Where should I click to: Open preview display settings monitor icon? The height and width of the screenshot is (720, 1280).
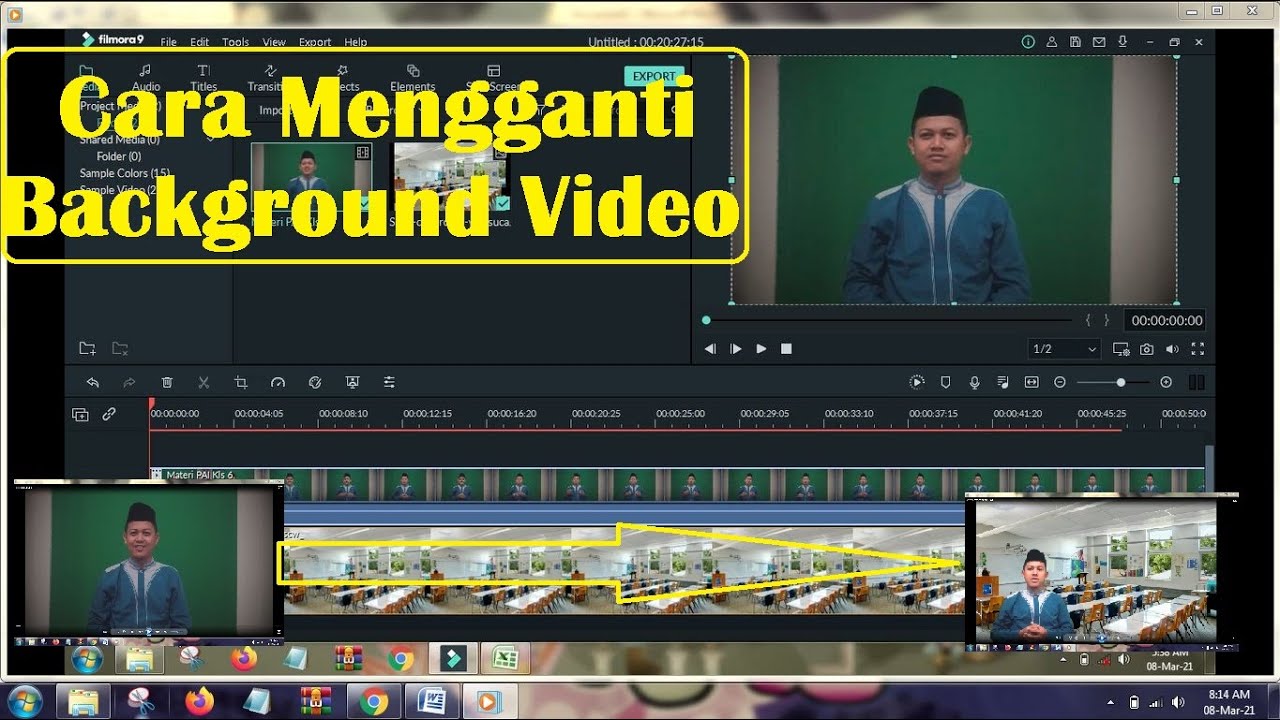(x=1121, y=349)
